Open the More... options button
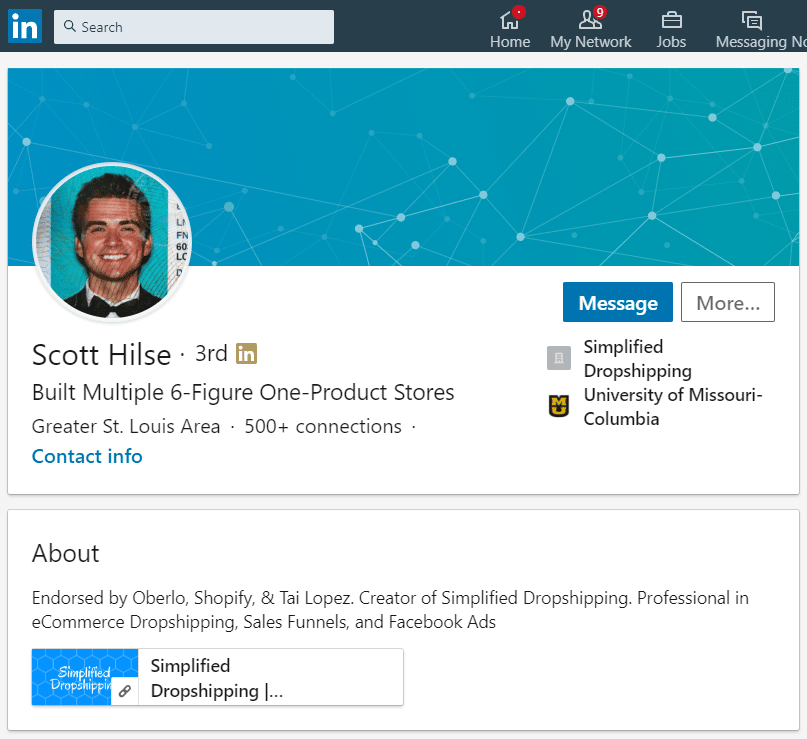807x739 pixels. point(728,302)
